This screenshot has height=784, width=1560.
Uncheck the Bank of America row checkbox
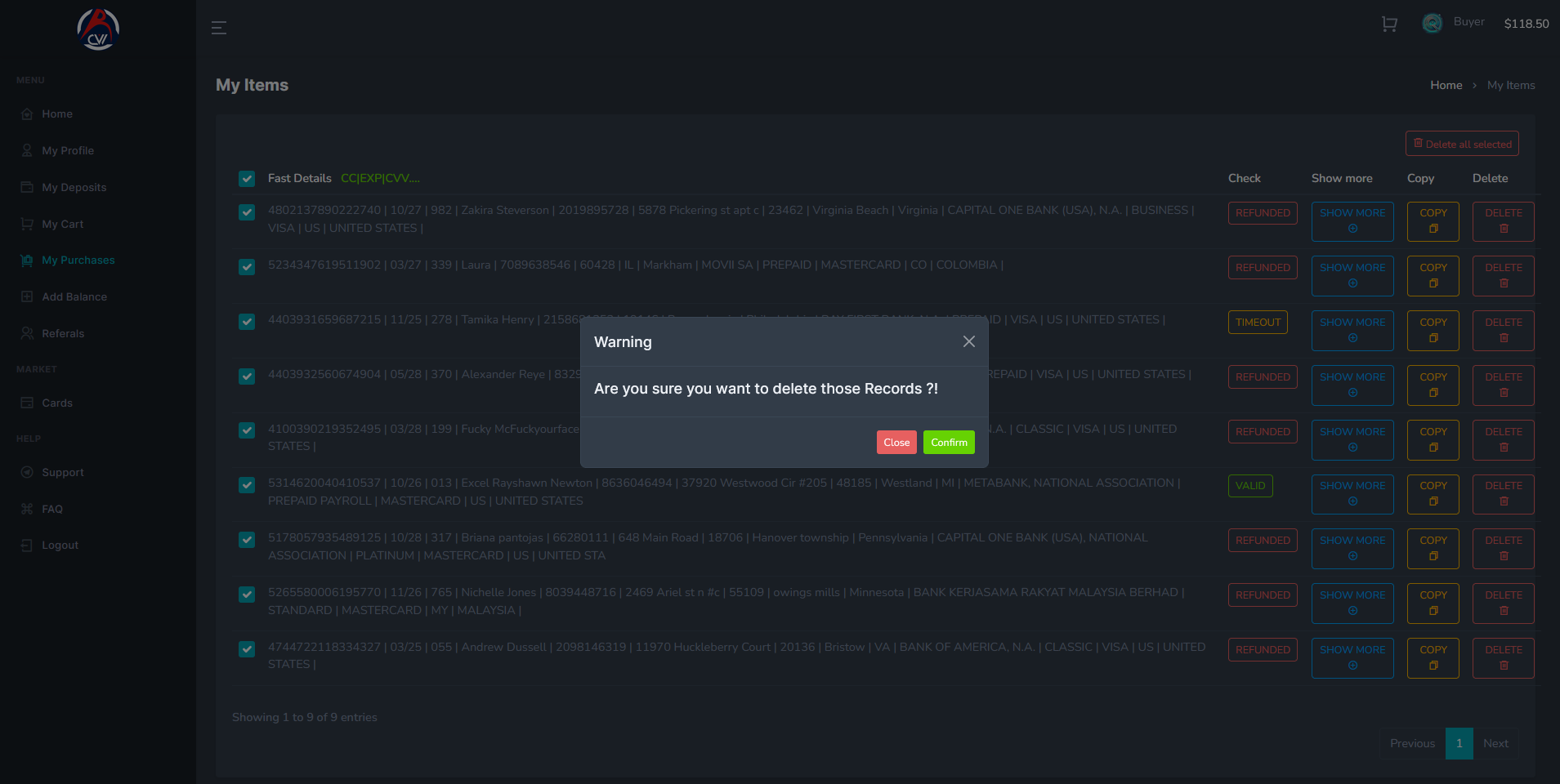click(x=247, y=649)
